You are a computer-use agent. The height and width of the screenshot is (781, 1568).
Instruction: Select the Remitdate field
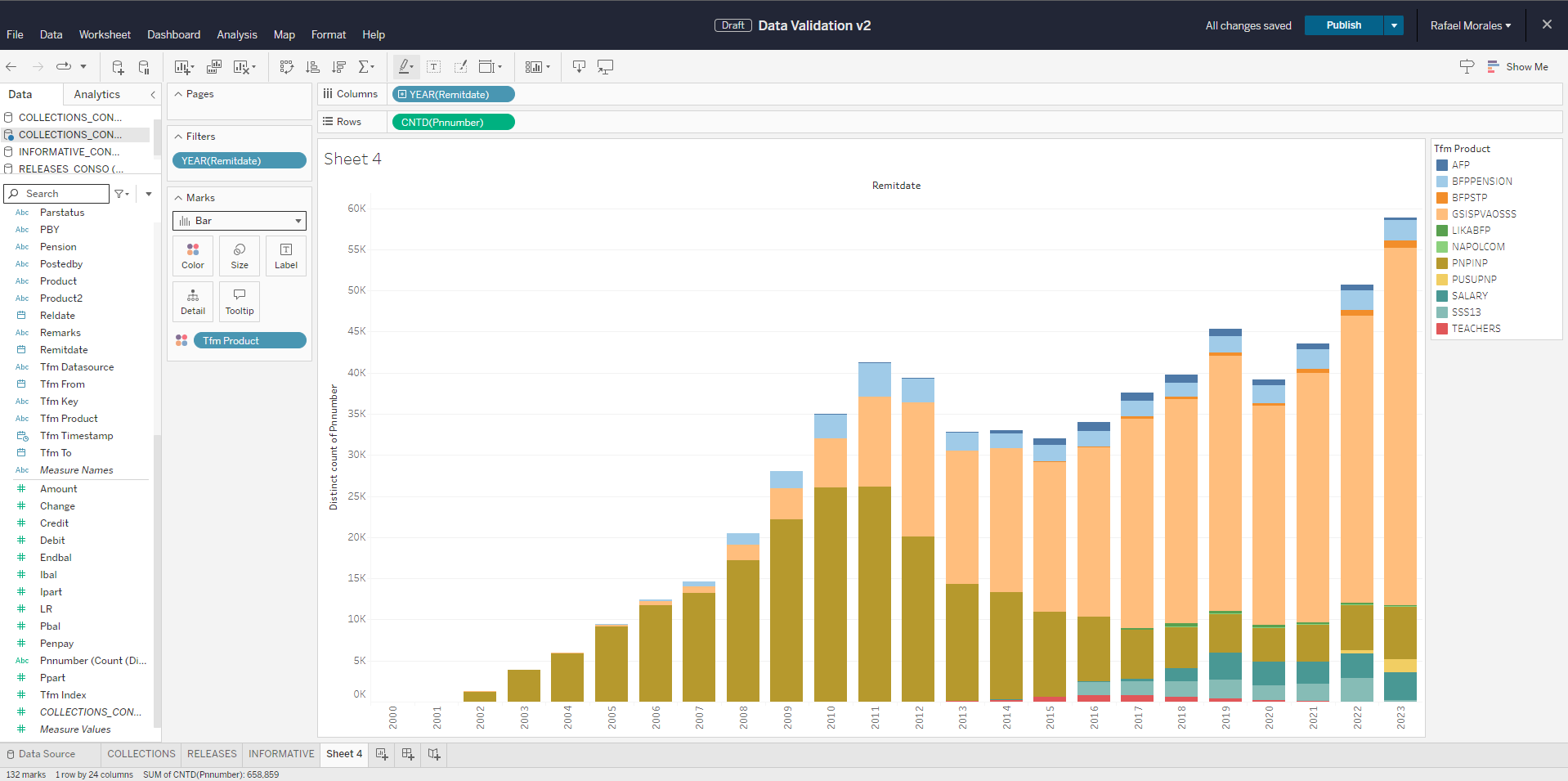tap(64, 350)
